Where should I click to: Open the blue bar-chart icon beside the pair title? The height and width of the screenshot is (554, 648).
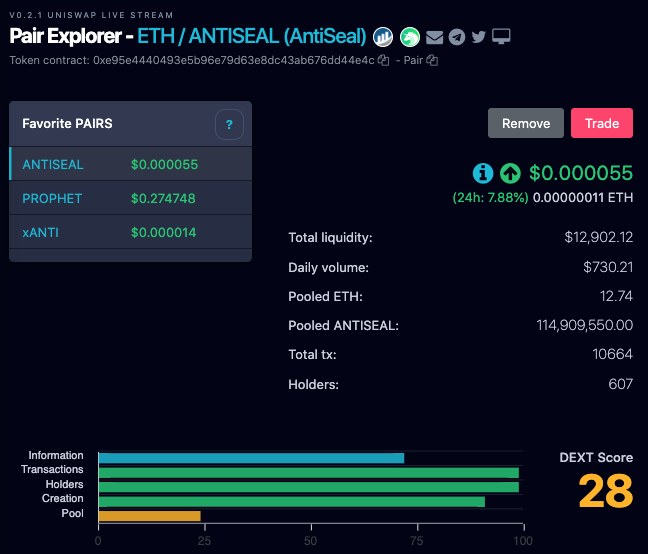tap(383, 37)
